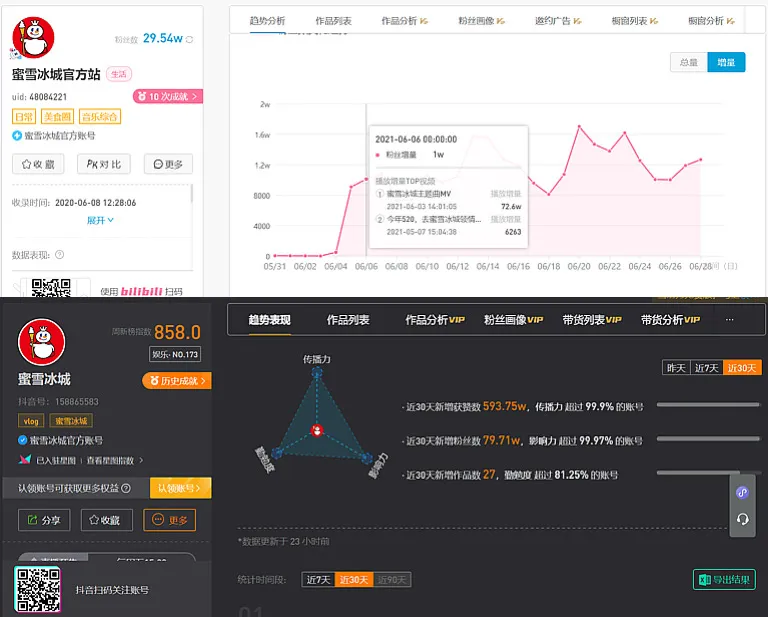Toggle chart to 增量 mode
The width and height of the screenshot is (768, 617).
click(x=726, y=62)
